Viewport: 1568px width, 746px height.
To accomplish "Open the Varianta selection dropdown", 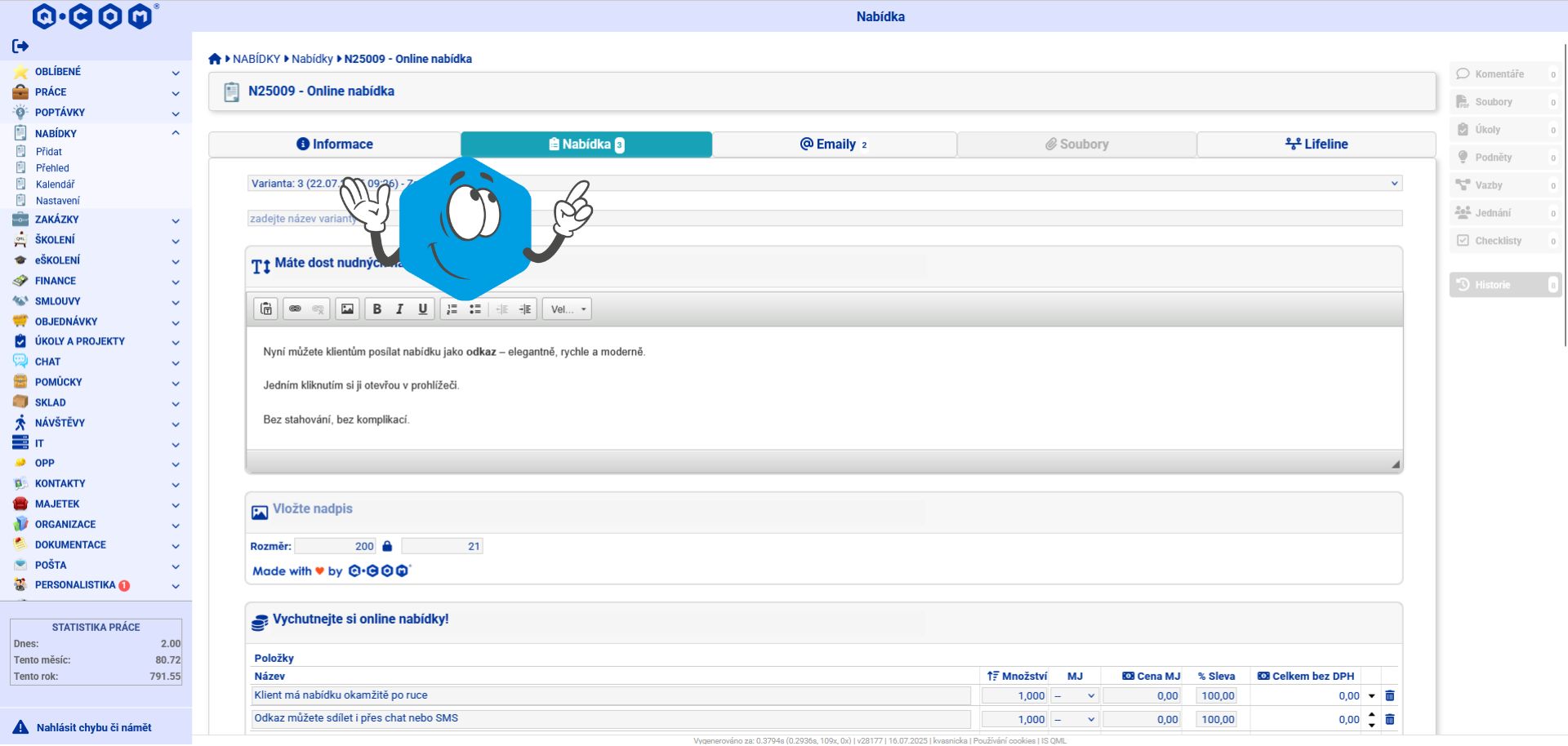I will pos(825,184).
